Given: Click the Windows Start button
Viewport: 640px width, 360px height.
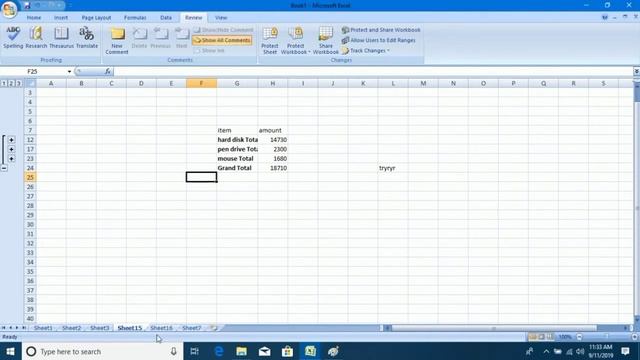Looking at the screenshot, I should 10,351.
